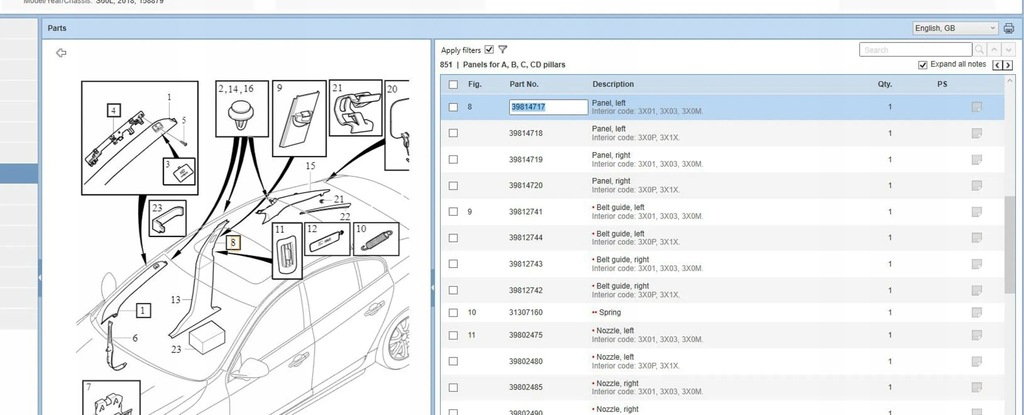Select part number 39802485 text

tap(526, 388)
